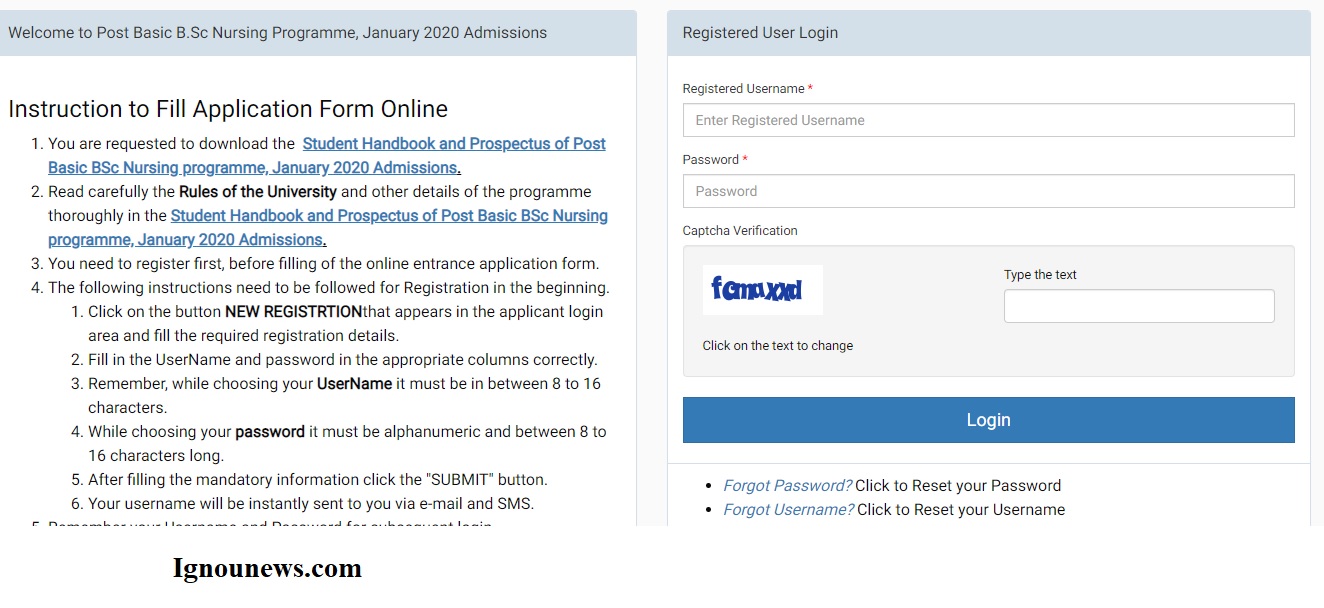Click the Instruction to Fill Application Form heading
The height and width of the screenshot is (608, 1324).
coord(228,109)
